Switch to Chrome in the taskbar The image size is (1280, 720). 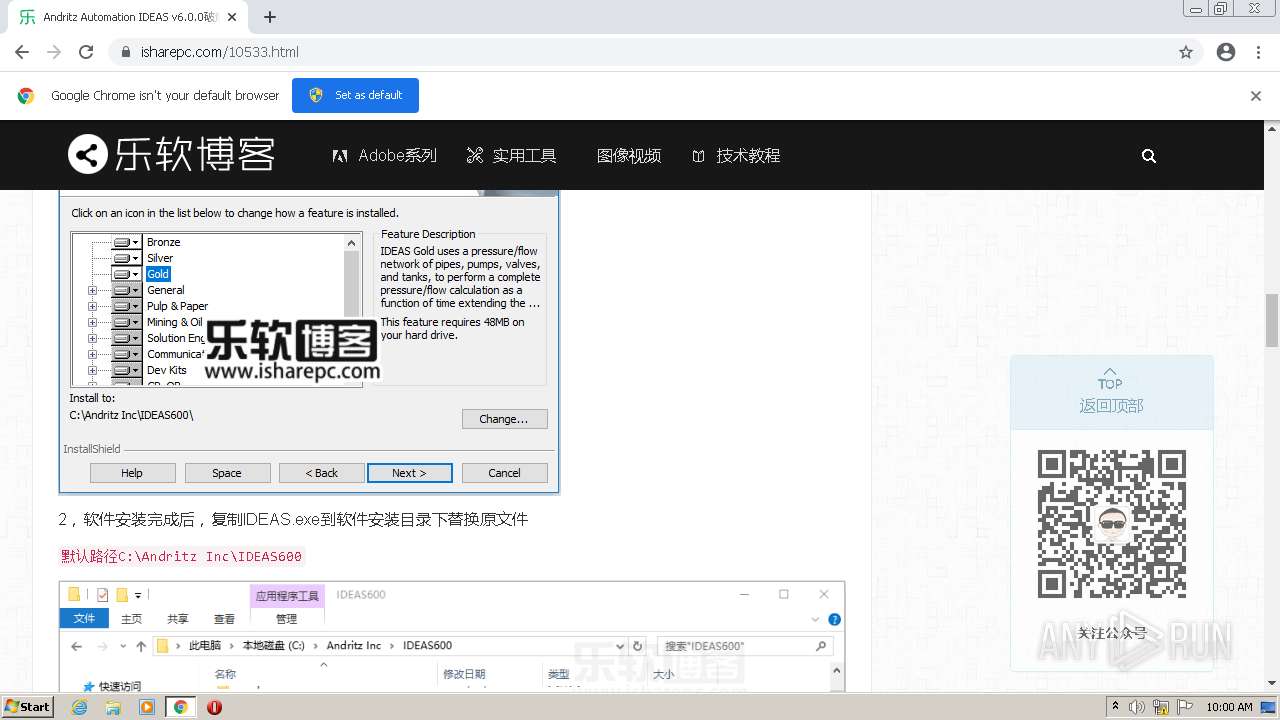[180, 707]
